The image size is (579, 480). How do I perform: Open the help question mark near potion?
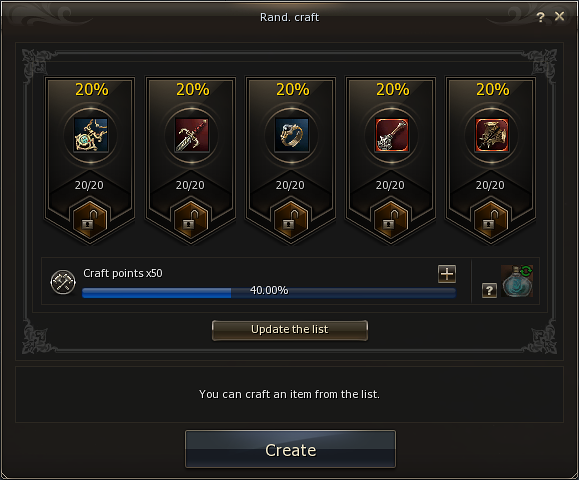[489, 290]
